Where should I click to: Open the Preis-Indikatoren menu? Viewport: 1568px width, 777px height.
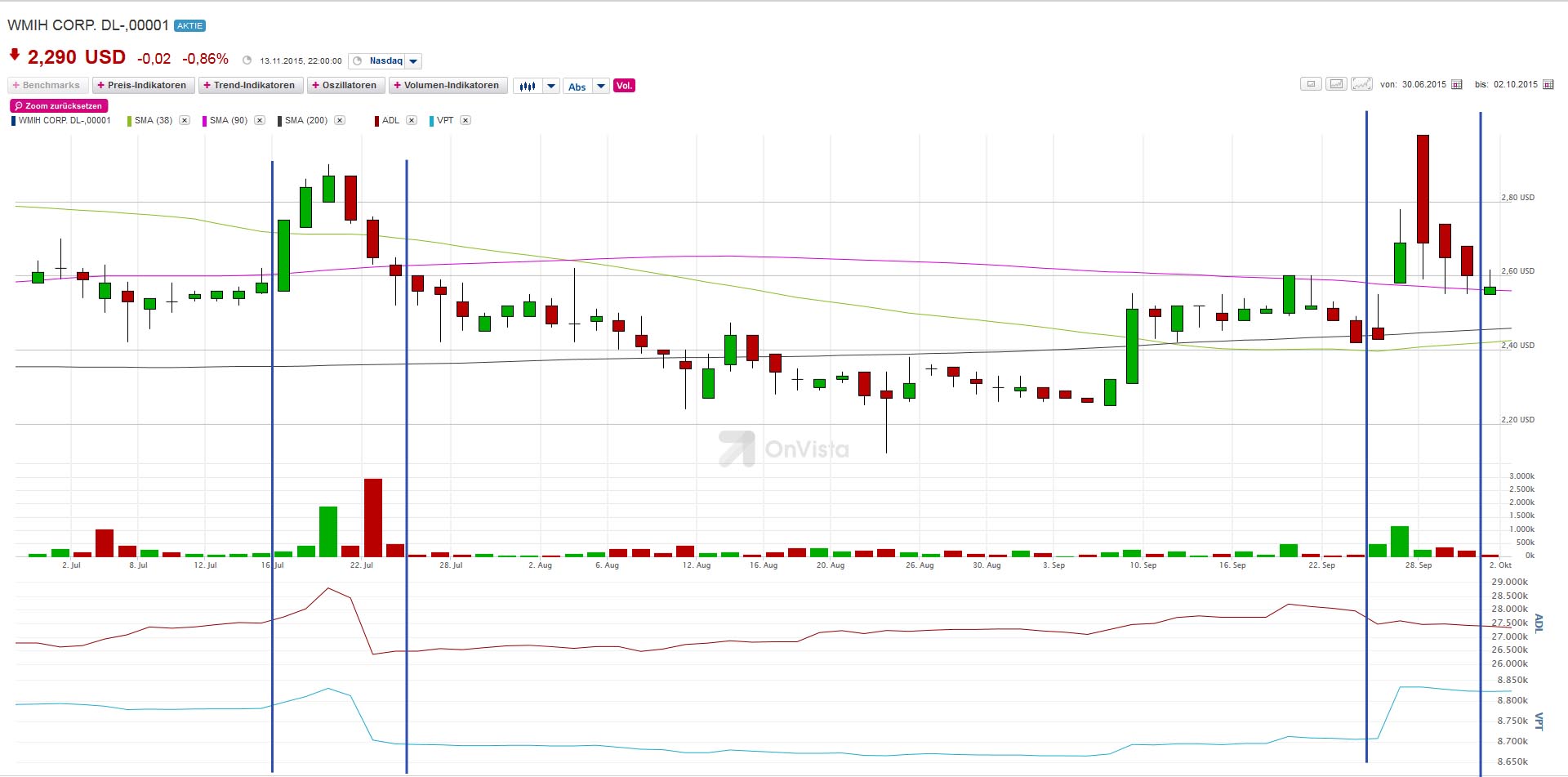pos(144,85)
